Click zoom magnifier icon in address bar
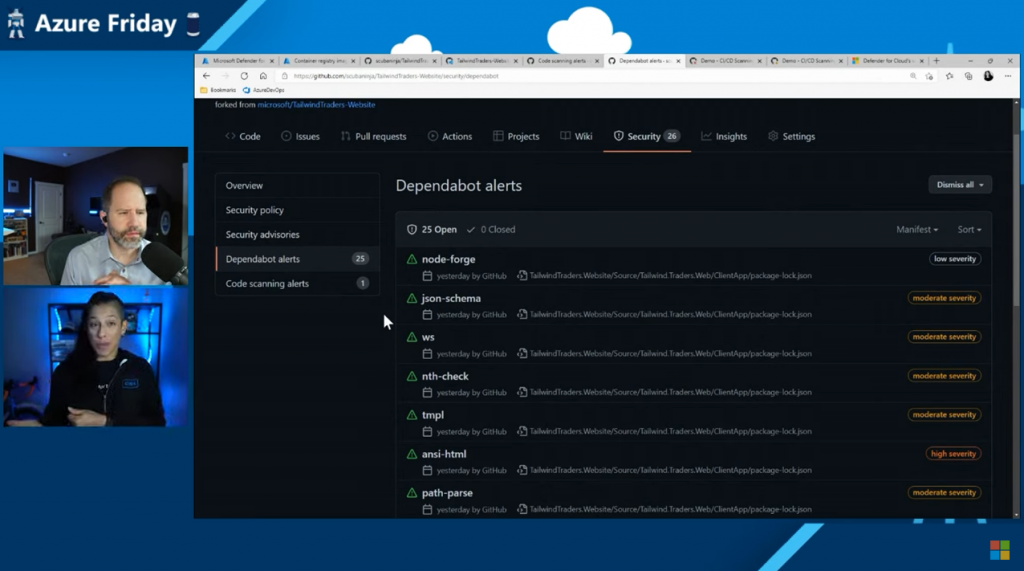 click(x=912, y=76)
